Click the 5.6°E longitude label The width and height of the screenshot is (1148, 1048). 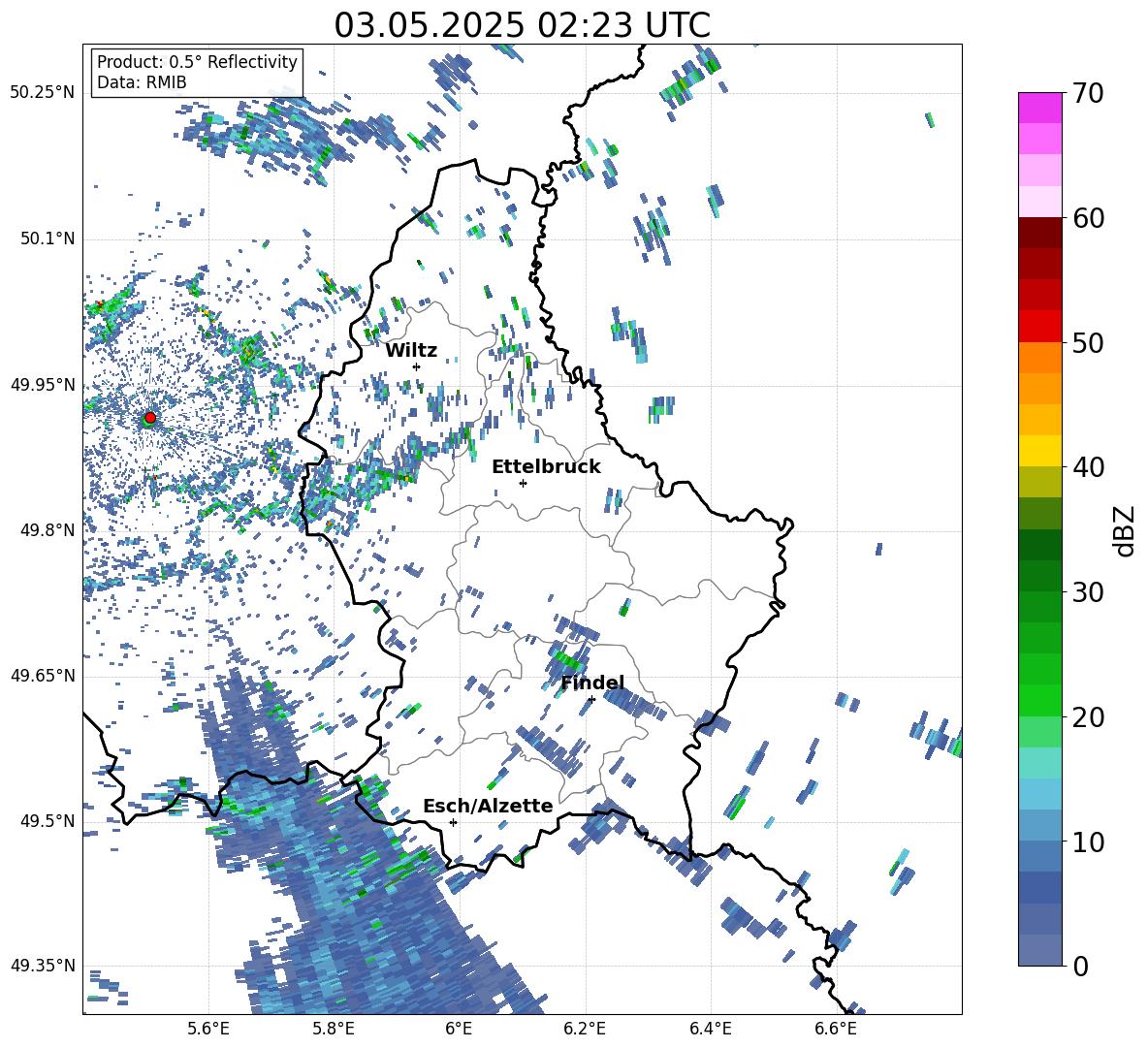pyautogui.click(x=208, y=1029)
